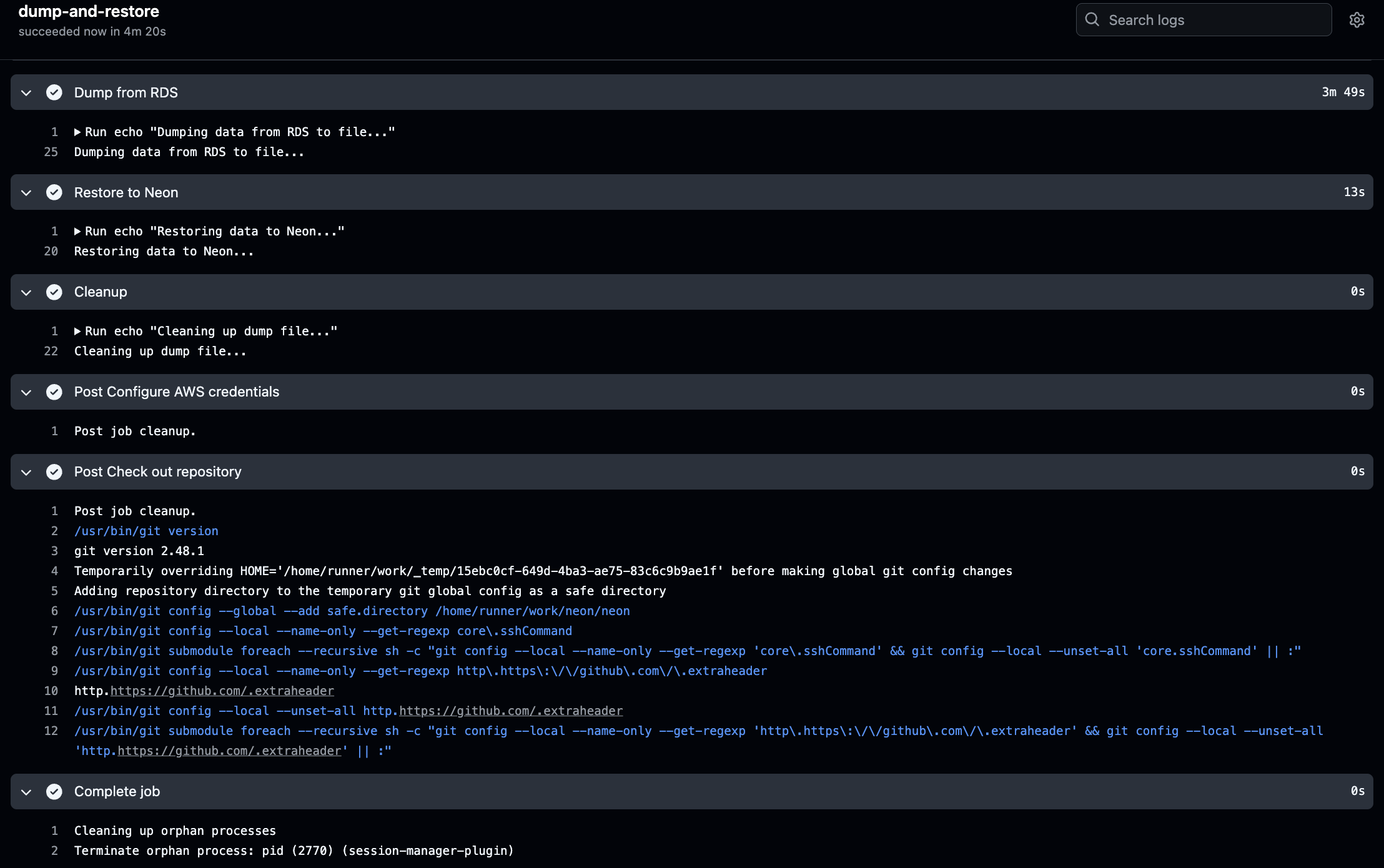Click the dump-and-restore job title
The image size is (1384, 868).
[89, 11]
